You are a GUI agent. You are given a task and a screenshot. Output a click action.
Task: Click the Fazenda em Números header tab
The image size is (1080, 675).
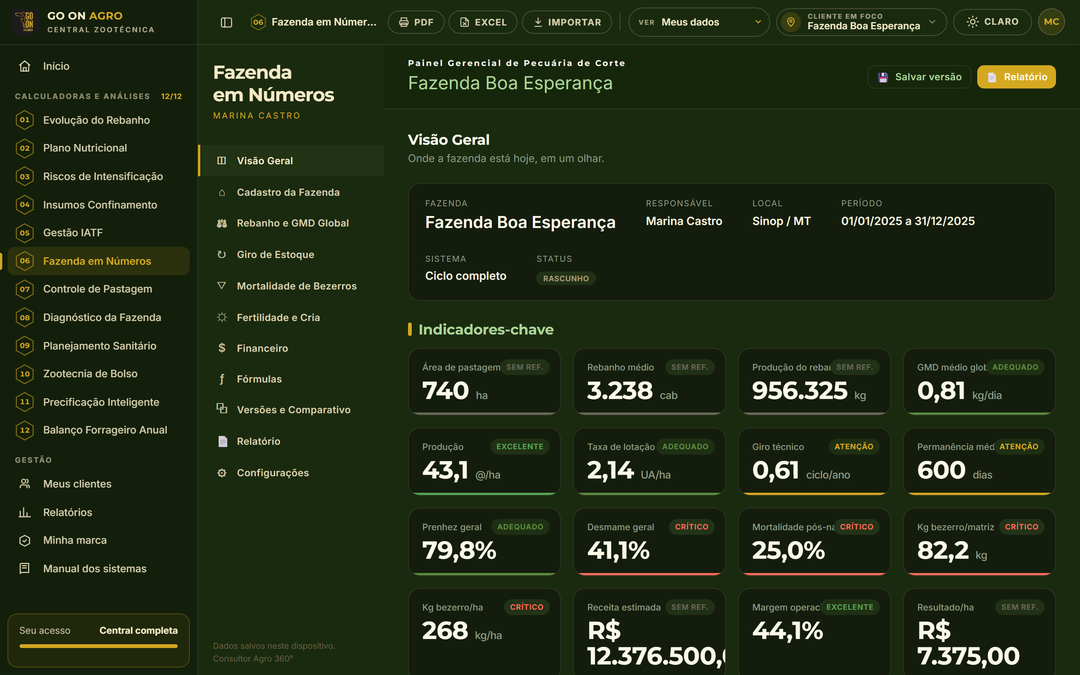(x=314, y=22)
